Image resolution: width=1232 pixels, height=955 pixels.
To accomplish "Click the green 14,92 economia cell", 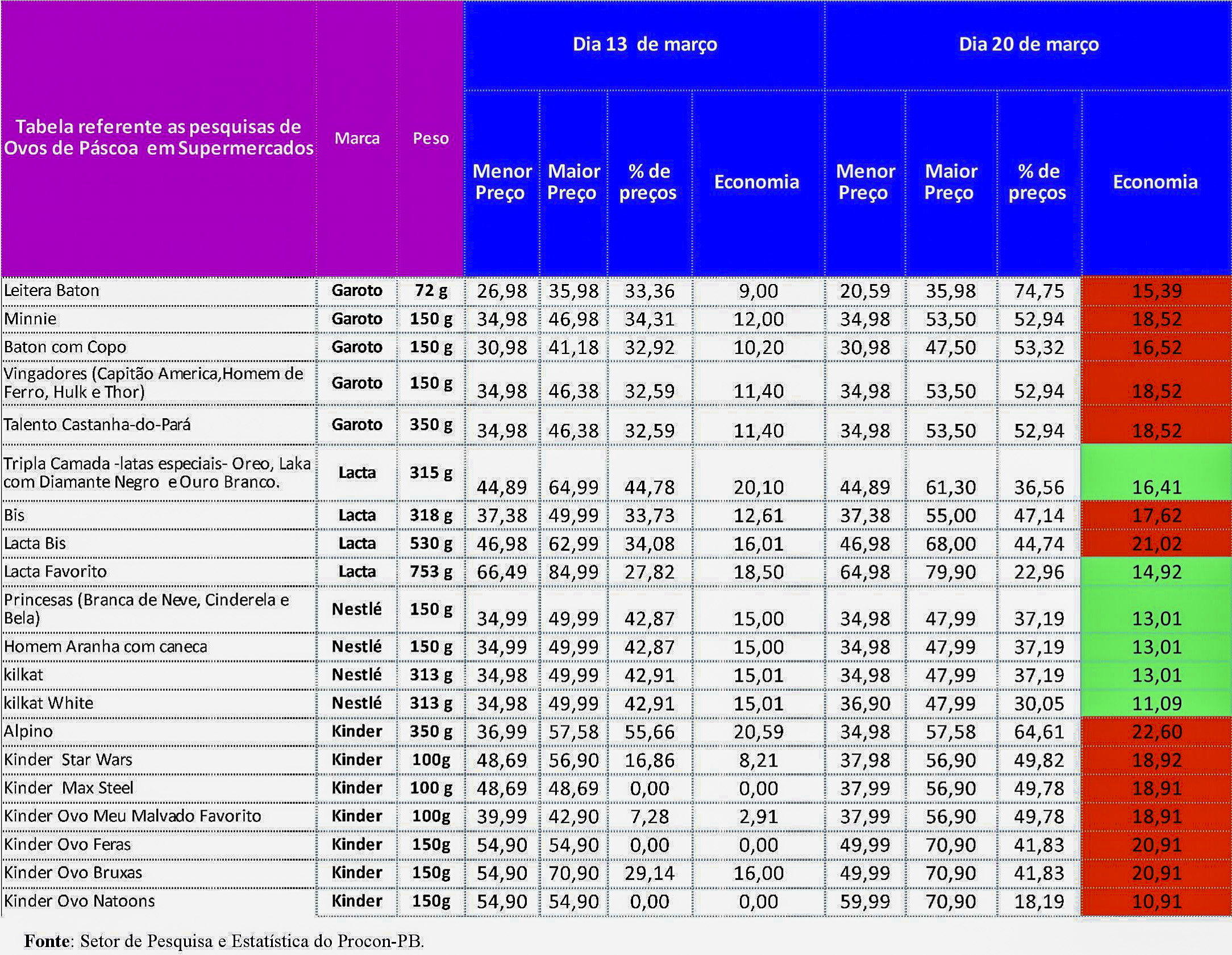I will (1156, 572).
